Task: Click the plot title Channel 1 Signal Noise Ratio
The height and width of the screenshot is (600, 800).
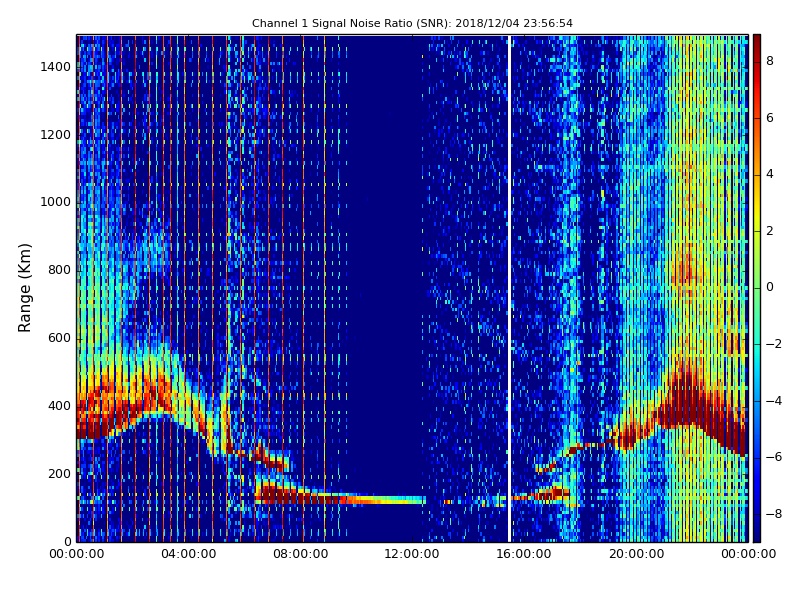Action: point(412,23)
